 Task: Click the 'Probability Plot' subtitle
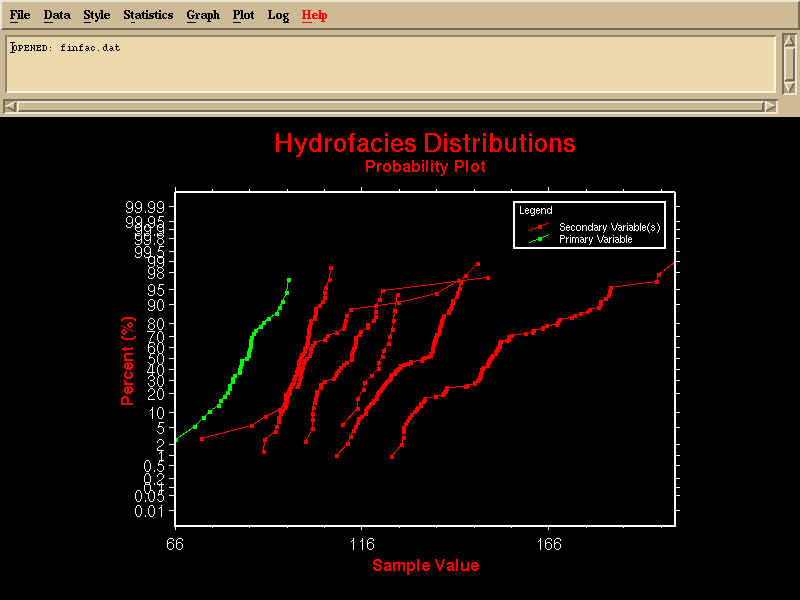coord(426,166)
